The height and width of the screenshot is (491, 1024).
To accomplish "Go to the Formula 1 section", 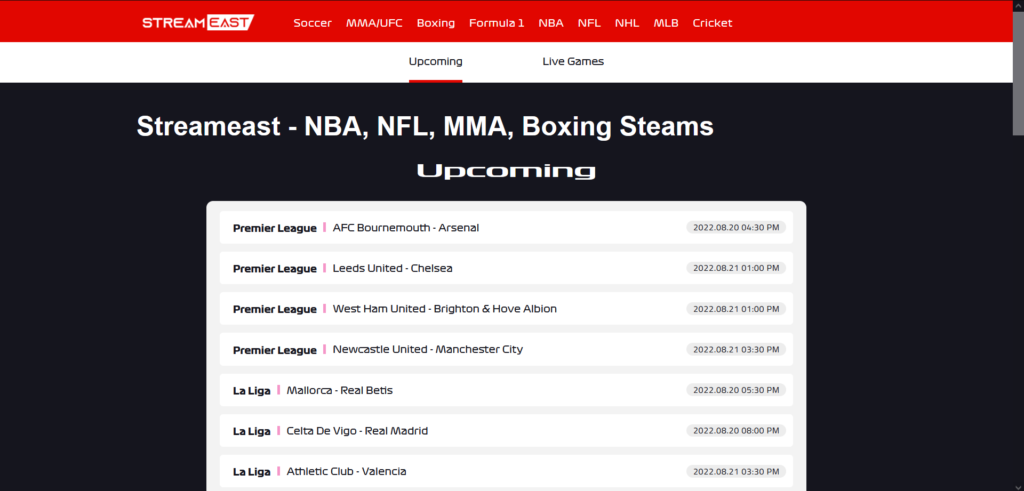I will coord(496,23).
